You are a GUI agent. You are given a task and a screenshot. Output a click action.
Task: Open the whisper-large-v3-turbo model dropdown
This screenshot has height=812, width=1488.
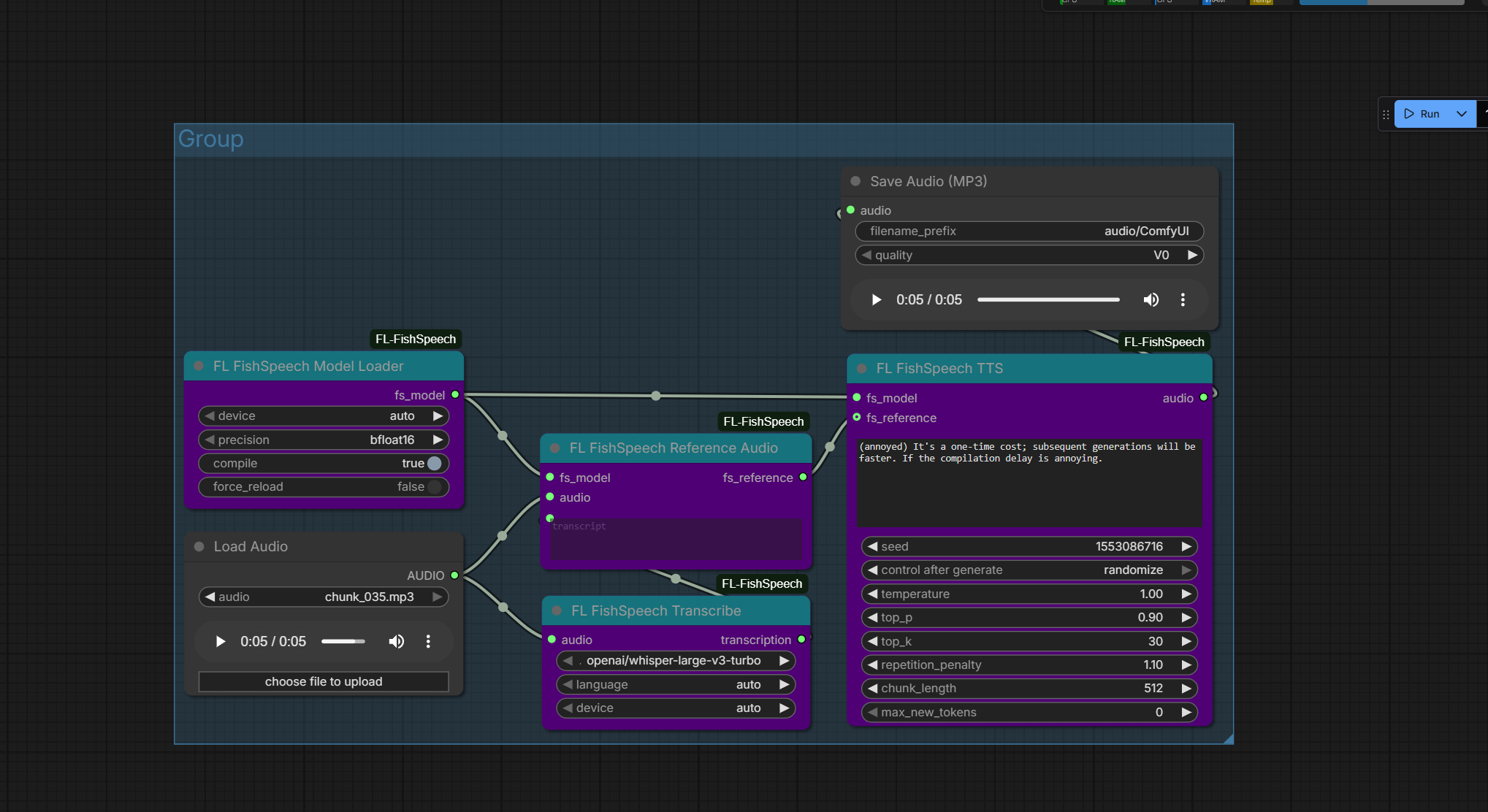tap(676, 660)
